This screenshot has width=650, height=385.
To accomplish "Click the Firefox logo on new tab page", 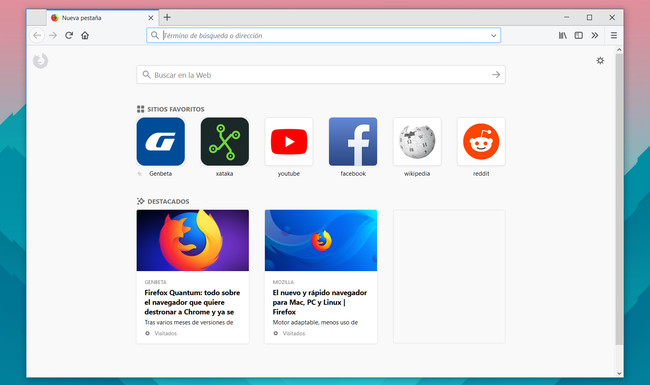I will click(x=41, y=61).
